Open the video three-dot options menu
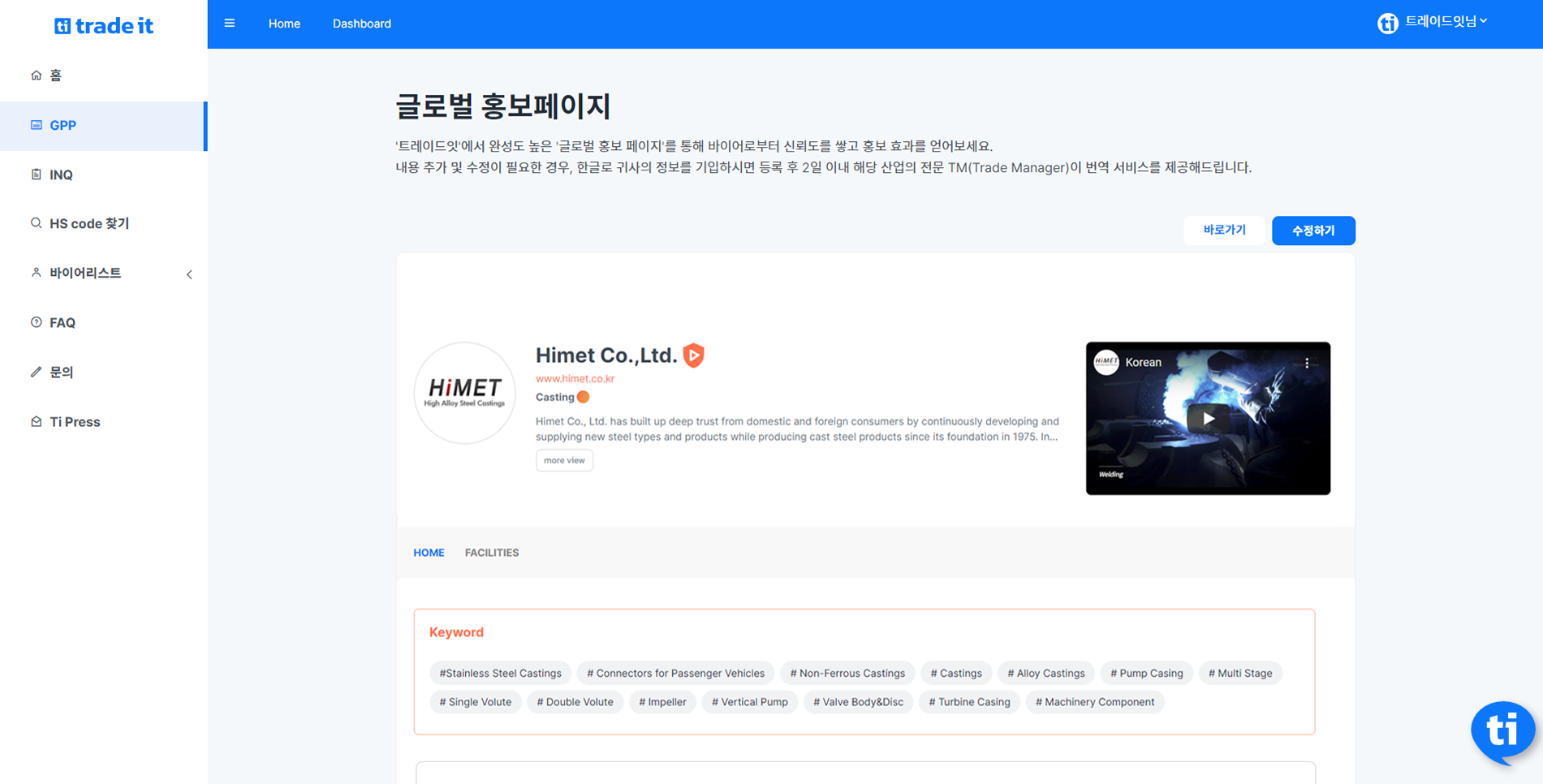Viewport: 1543px width, 784px height. [1307, 364]
